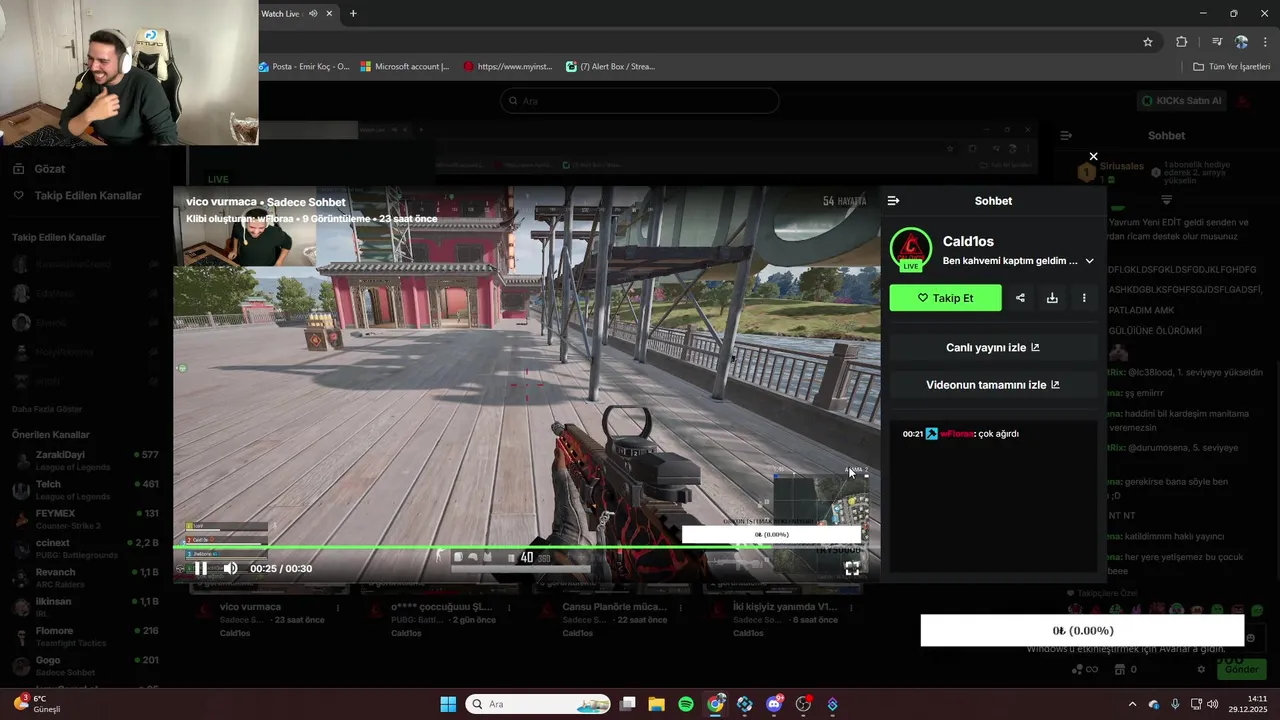
Task: Open ccinext recommended channel
Action: click(85, 548)
